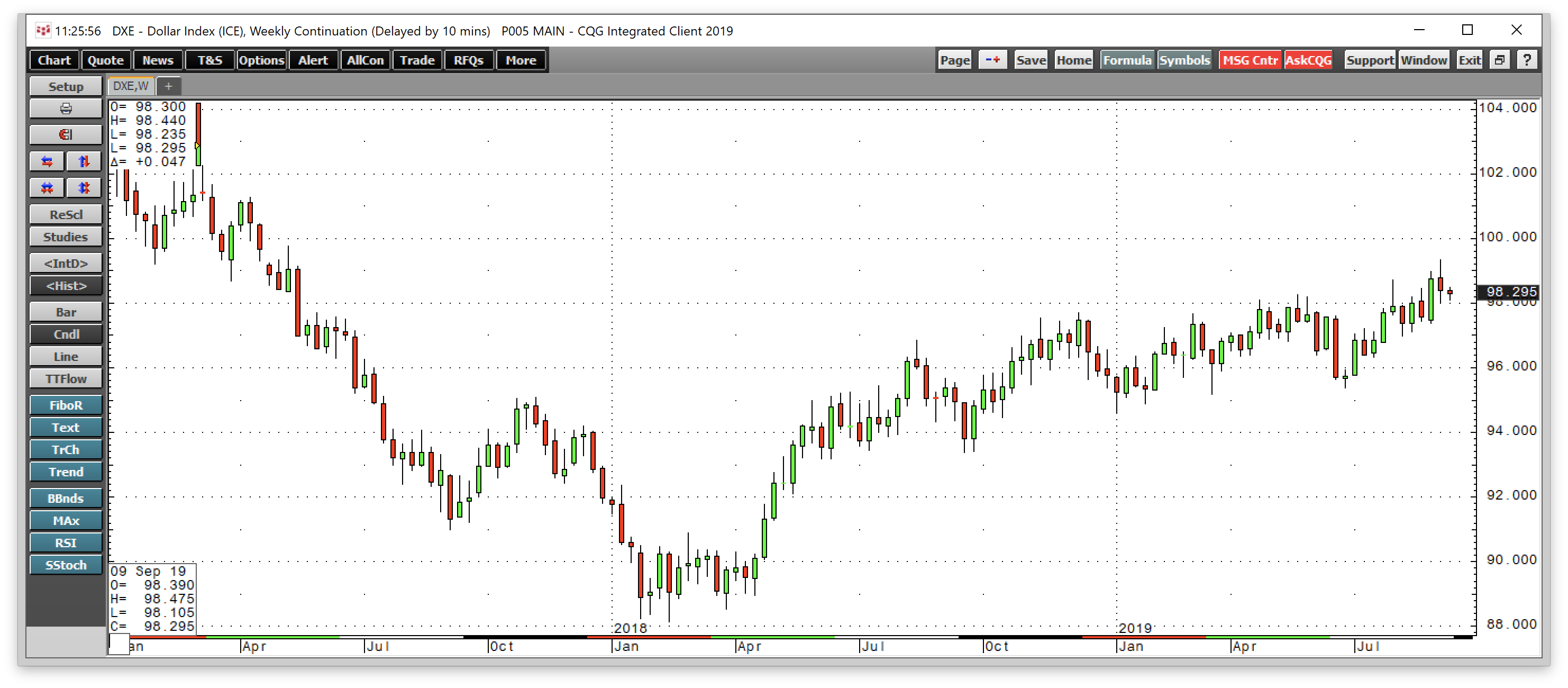Open the Window menu

(x=1424, y=60)
